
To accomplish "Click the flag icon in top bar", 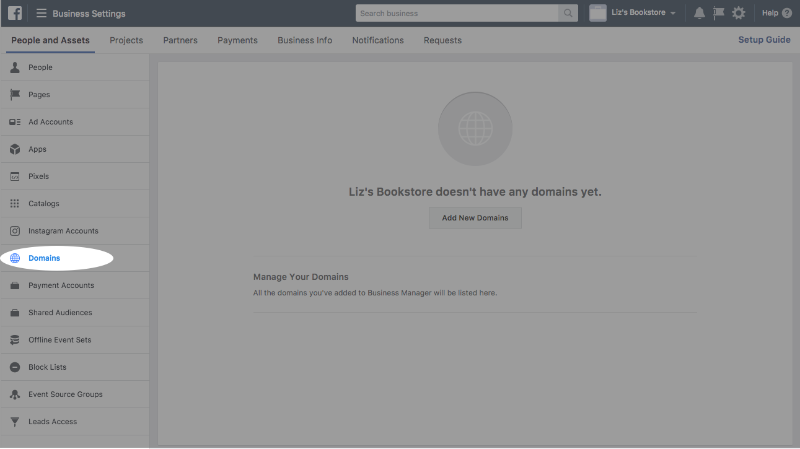I will coord(718,13).
